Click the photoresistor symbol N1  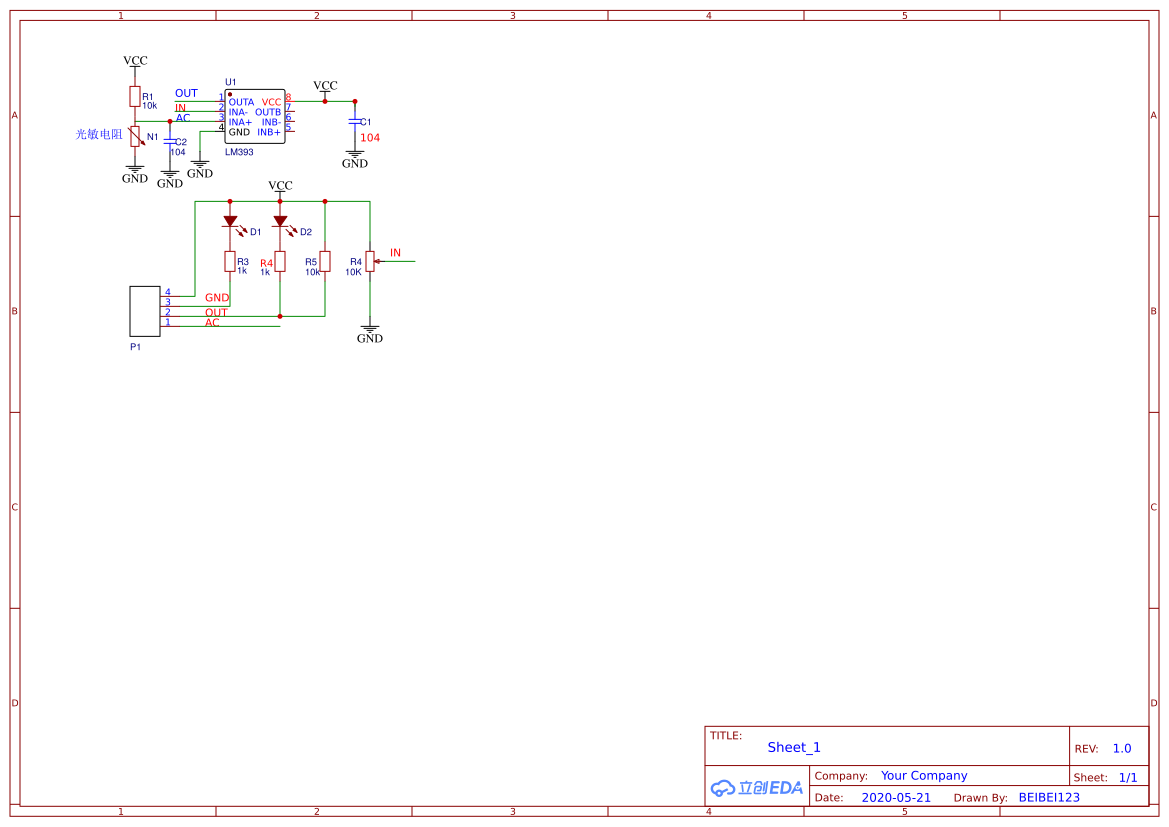click(135, 136)
